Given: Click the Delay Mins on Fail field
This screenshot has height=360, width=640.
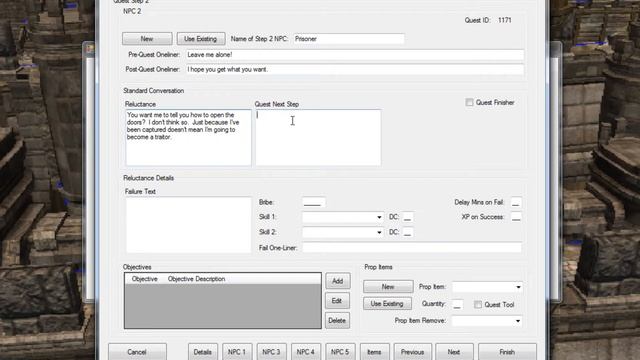Looking at the screenshot, I should 516,202.
